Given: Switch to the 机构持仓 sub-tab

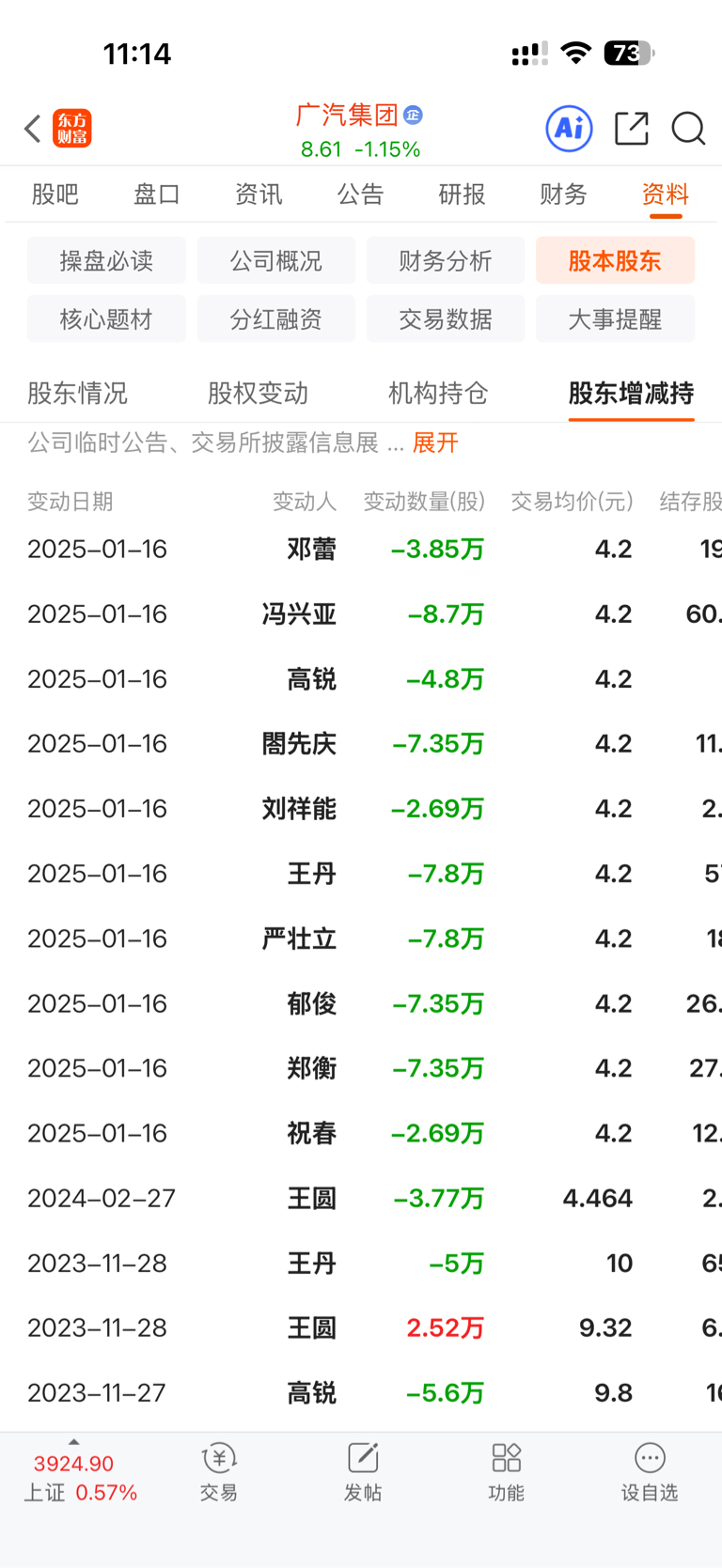Looking at the screenshot, I should coord(438,393).
